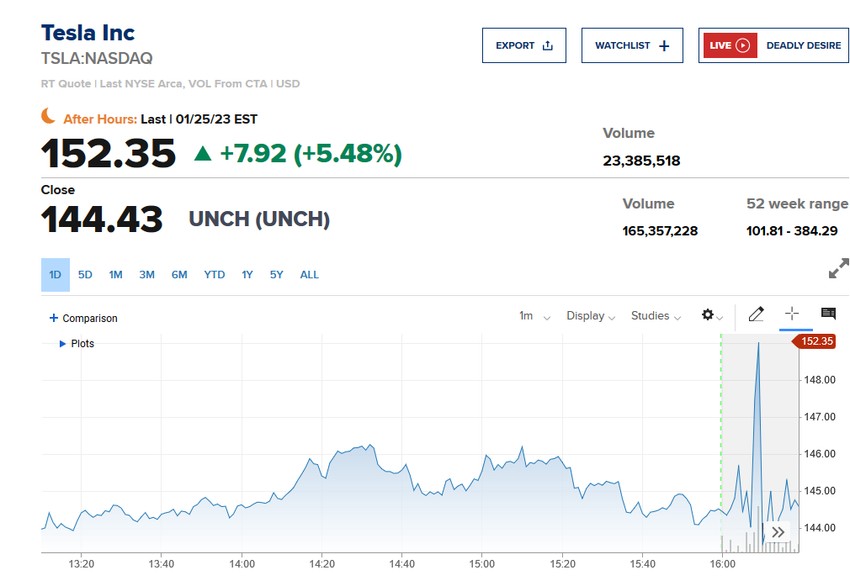Viewport: 850px width, 586px height.
Task: Expand the Plots disclosure triangle
Action: point(62,344)
